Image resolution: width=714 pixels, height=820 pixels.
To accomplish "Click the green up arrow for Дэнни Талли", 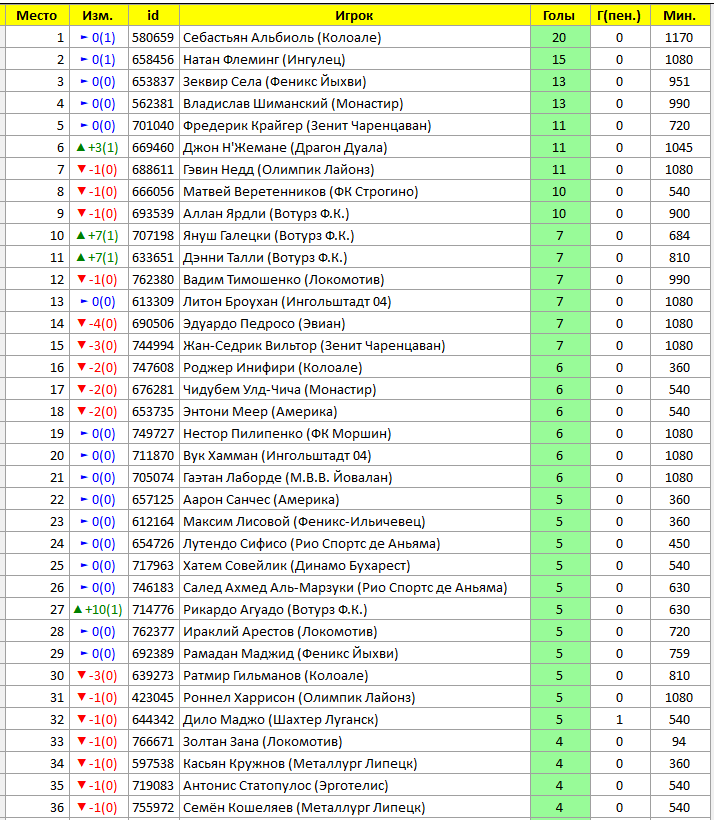I will pyautogui.click(x=81, y=257).
